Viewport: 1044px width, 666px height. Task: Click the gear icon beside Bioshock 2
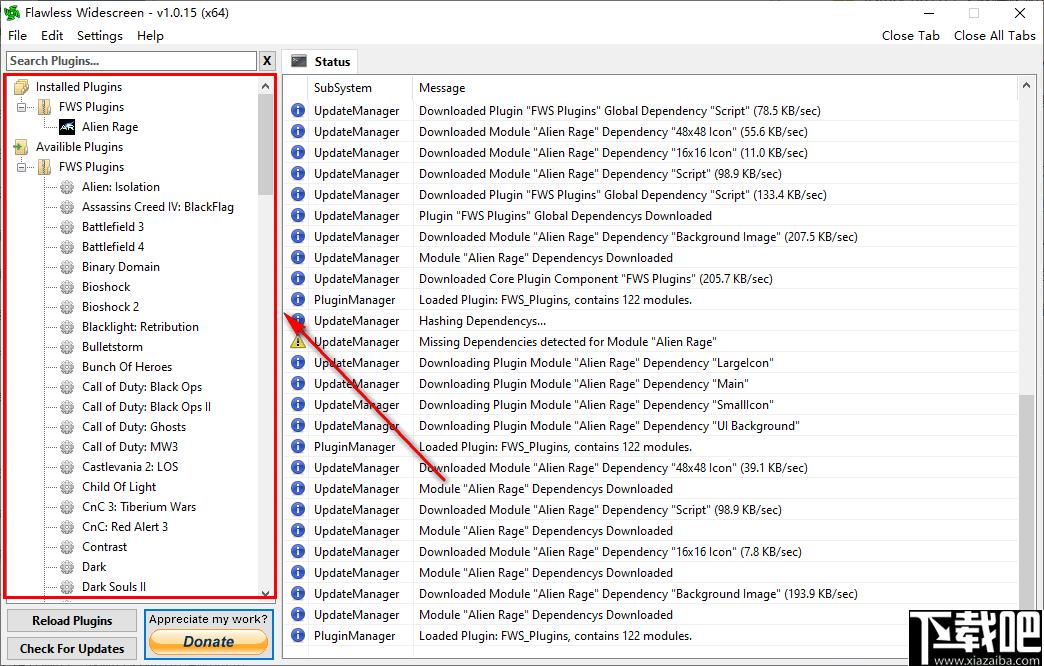(x=67, y=307)
